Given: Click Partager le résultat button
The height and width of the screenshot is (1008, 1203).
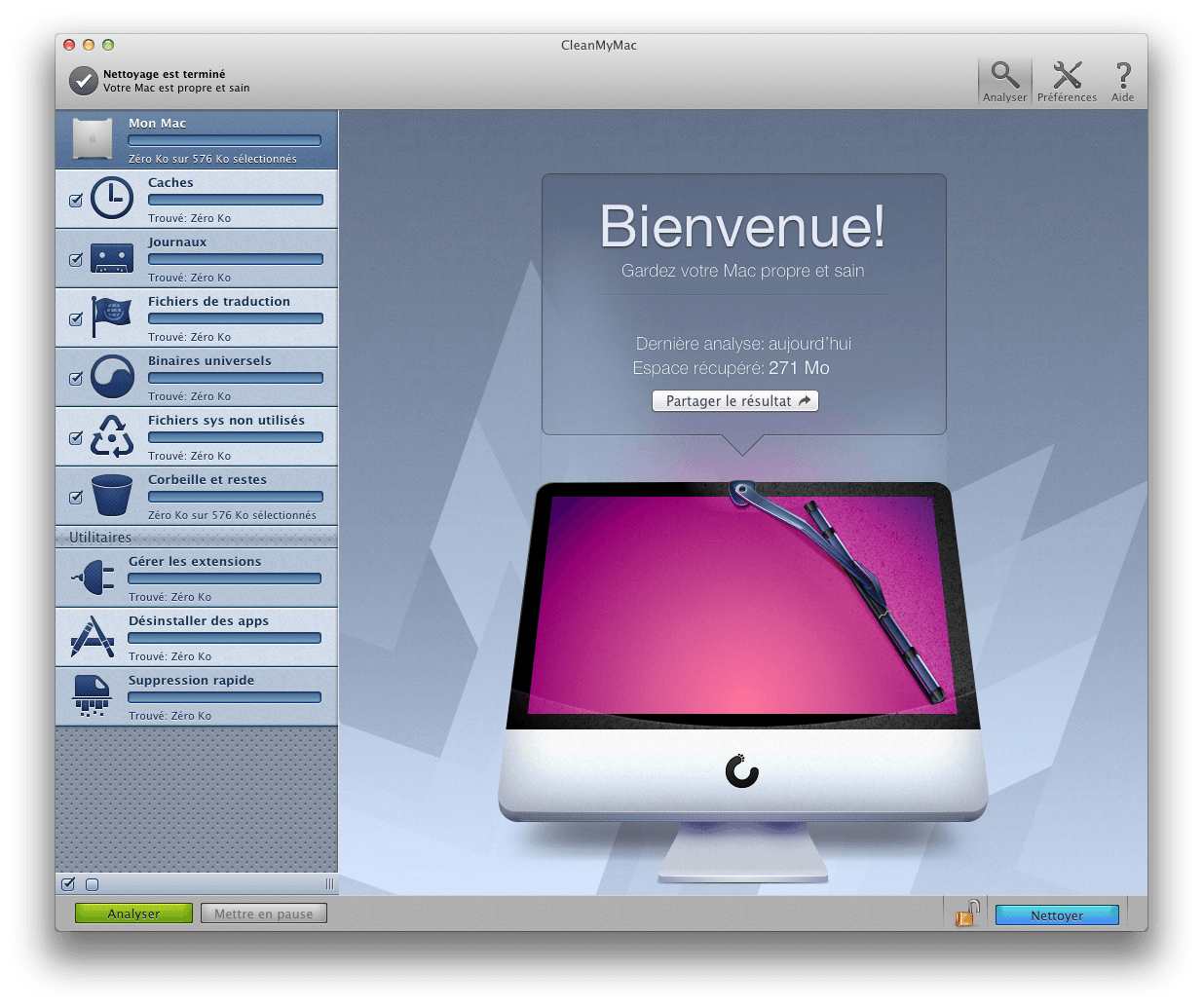Looking at the screenshot, I should (x=735, y=401).
